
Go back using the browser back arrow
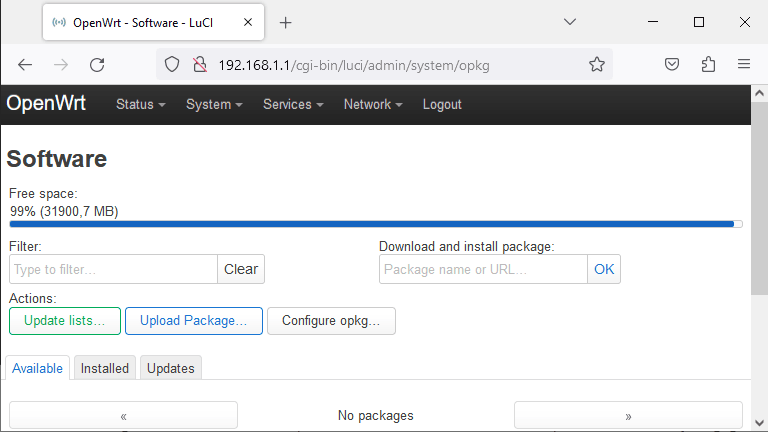coord(25,65)
